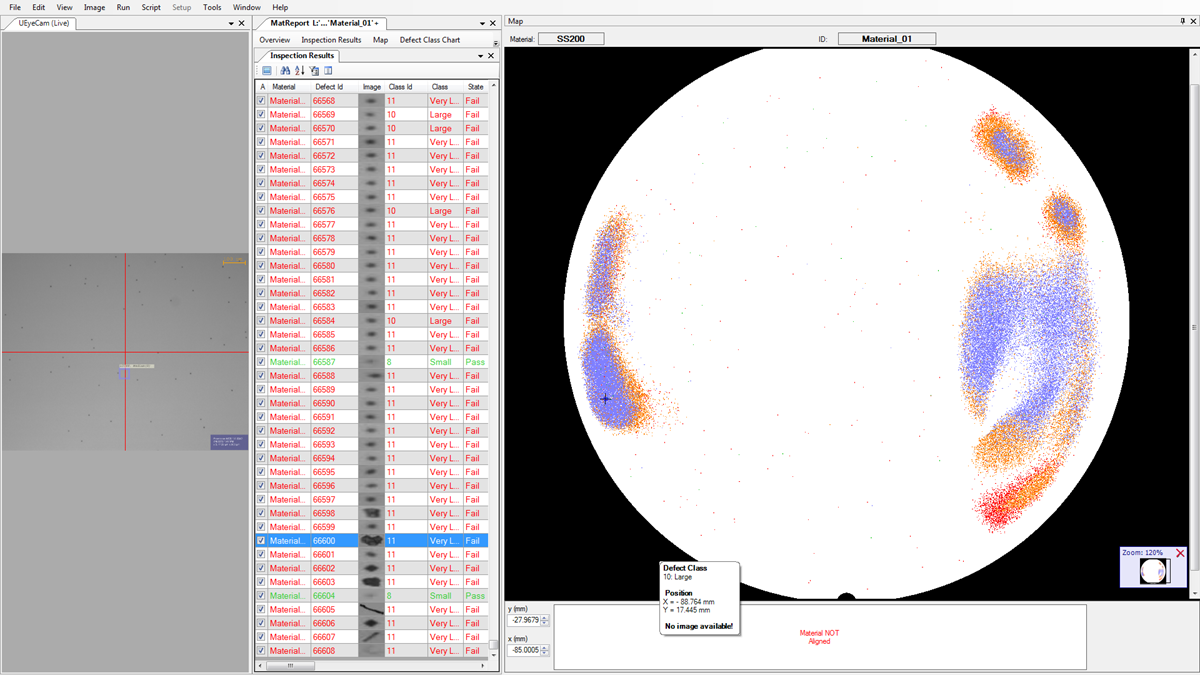Click the binoculars find icon in Inspection Results

tap(284, 71)
